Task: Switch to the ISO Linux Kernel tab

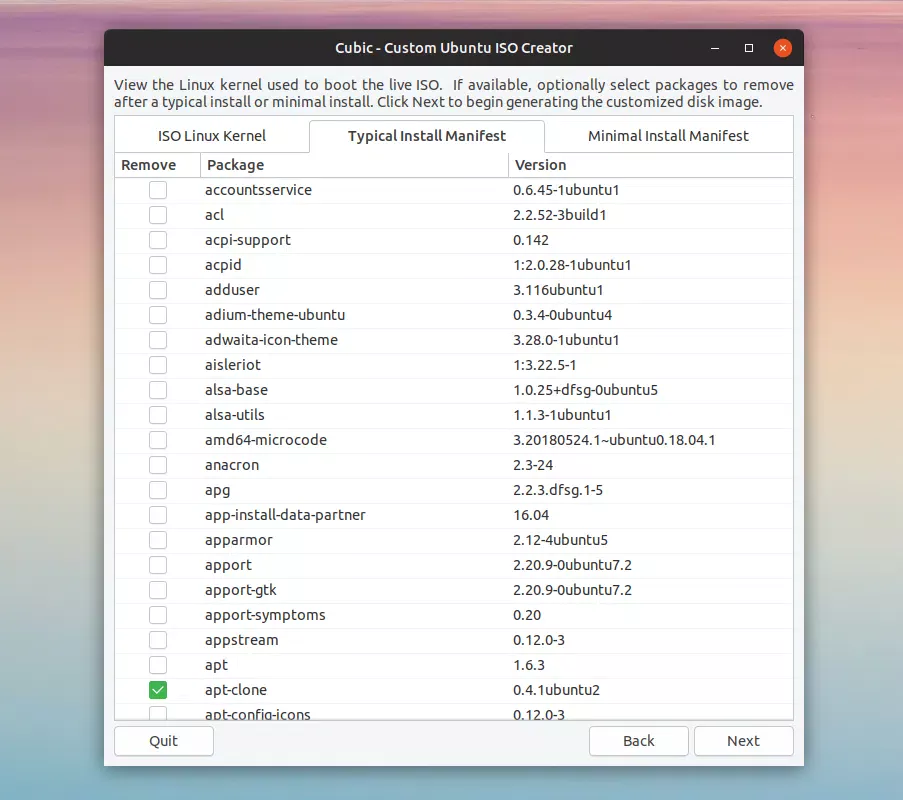Action: (211, 136)
